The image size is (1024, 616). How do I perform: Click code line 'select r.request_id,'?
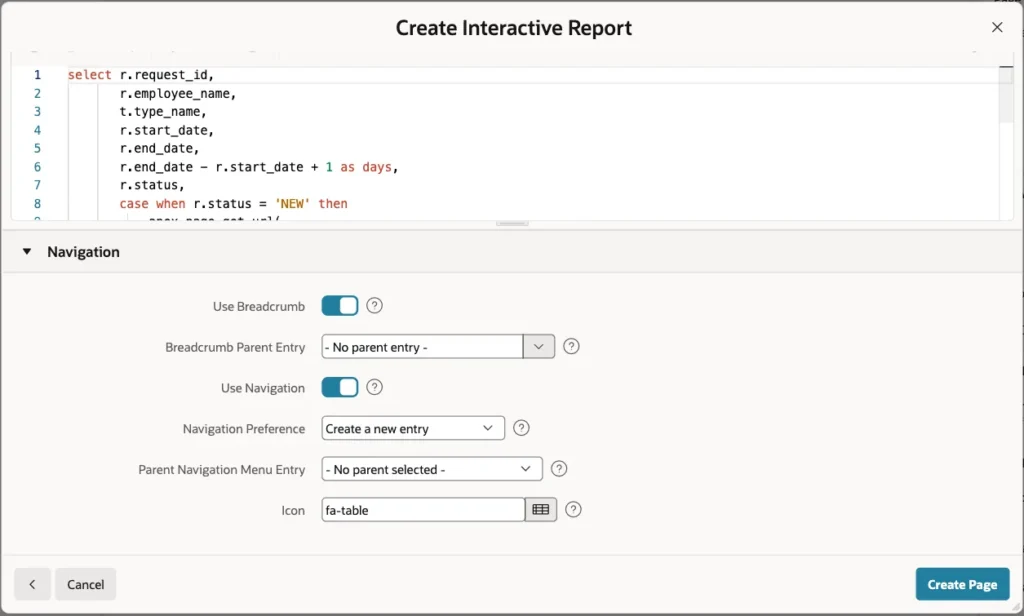point(141,75)
